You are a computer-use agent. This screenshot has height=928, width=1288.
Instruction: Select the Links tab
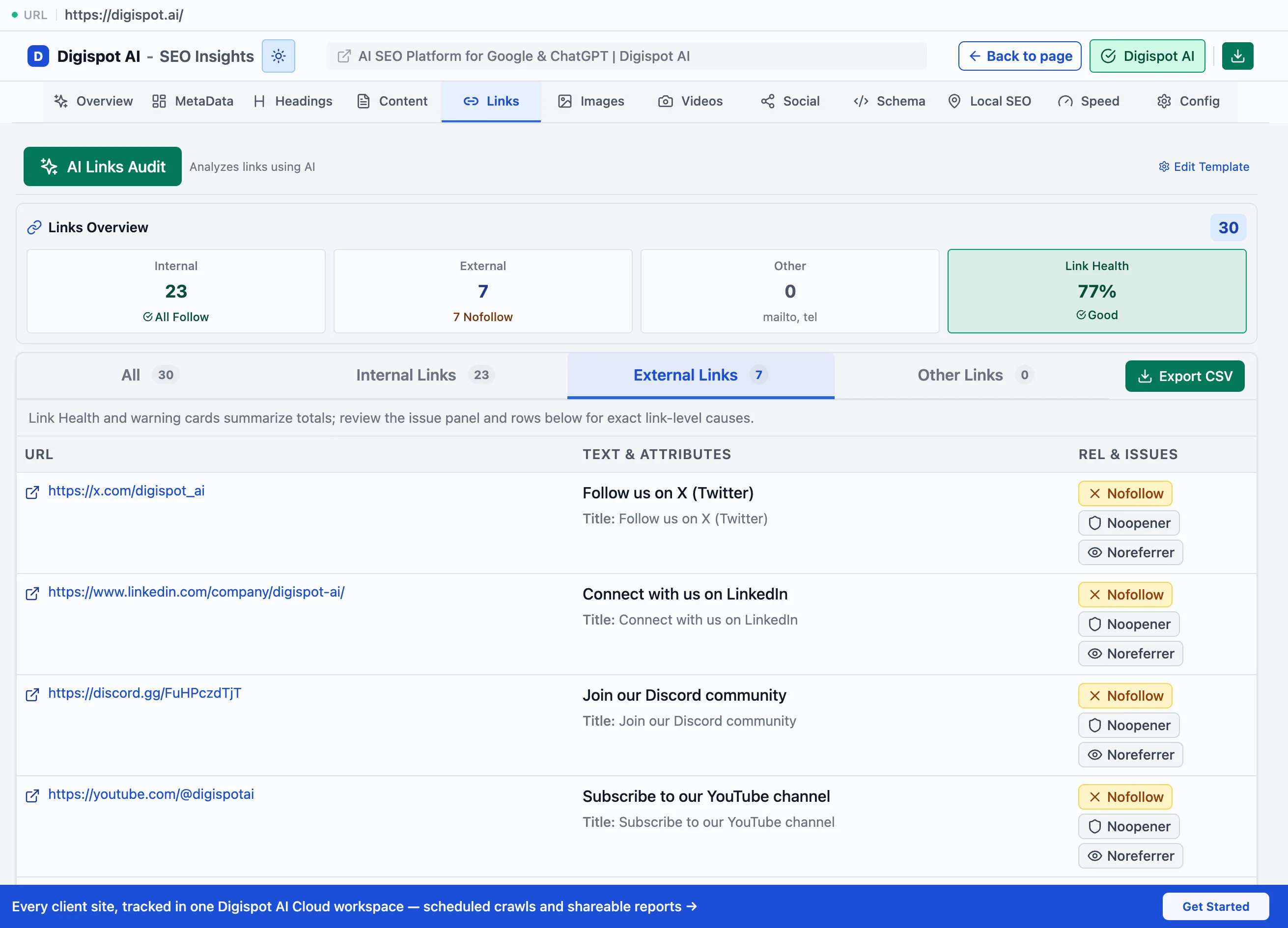(491, 101)
